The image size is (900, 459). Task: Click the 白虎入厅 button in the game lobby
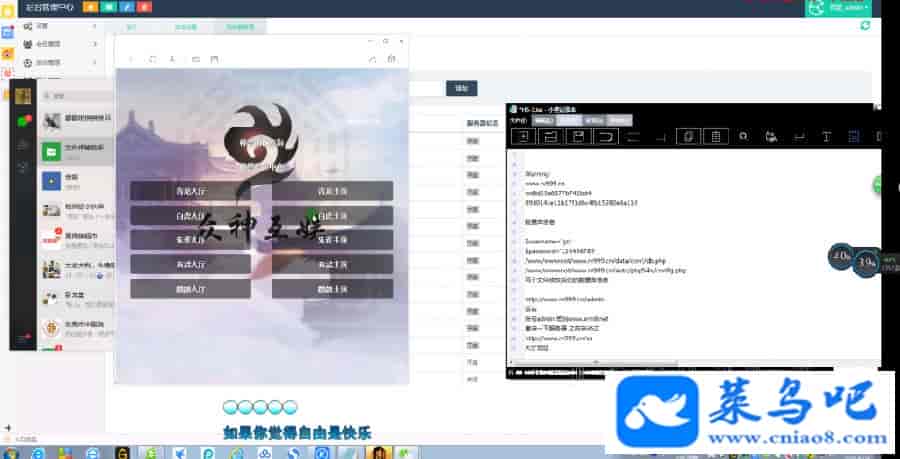(x=190, y=215)
